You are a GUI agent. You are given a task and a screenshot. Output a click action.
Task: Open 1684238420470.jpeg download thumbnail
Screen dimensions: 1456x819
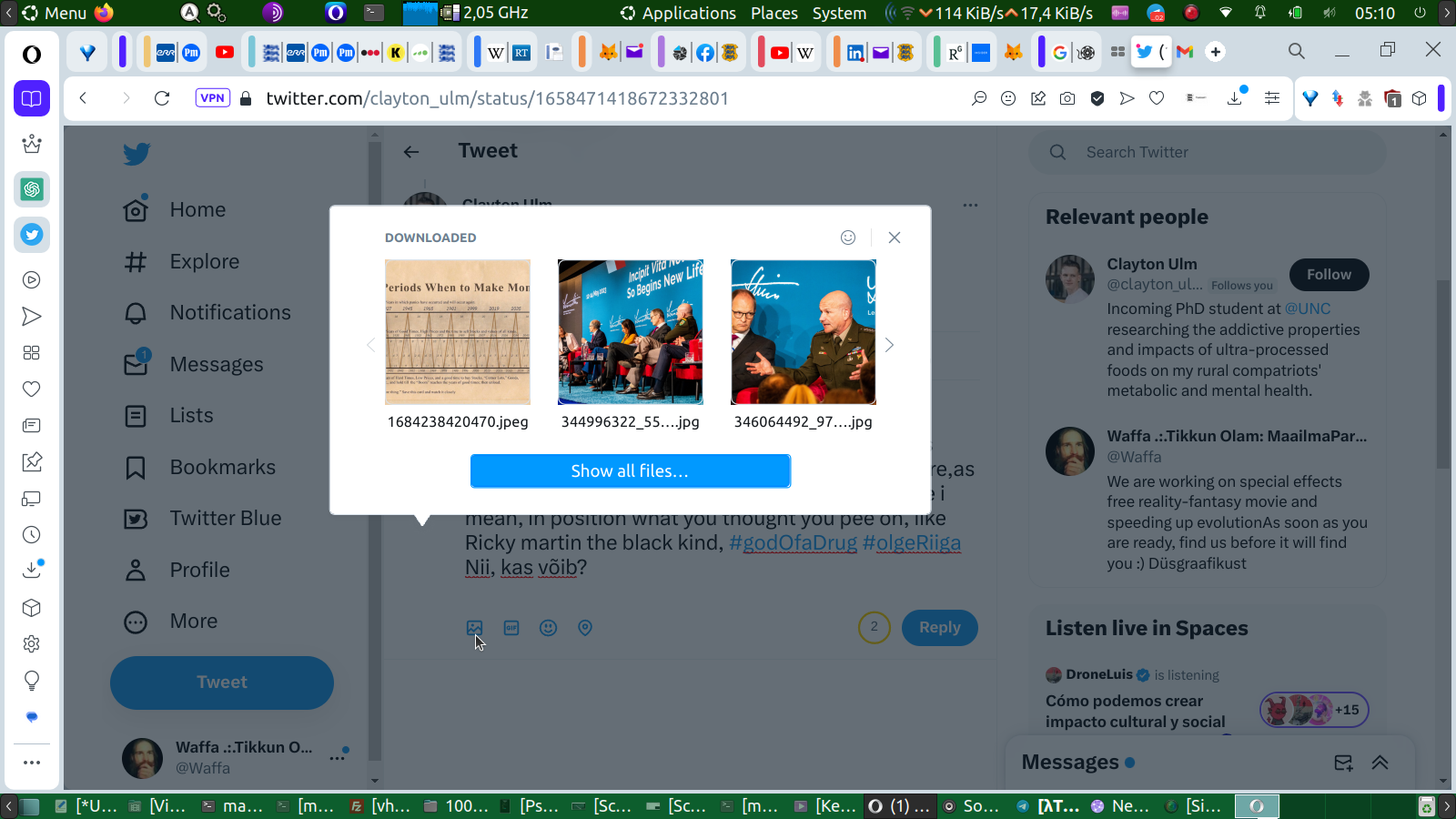(x=458, y=332)
